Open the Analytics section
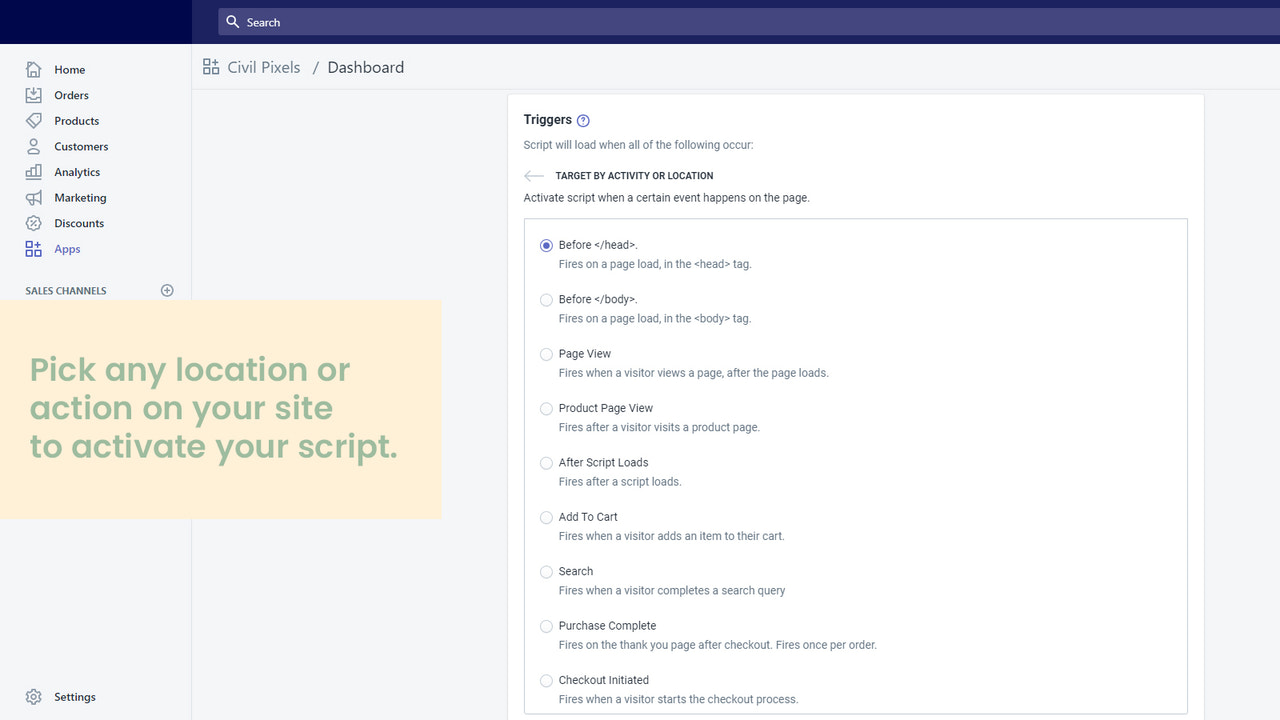 coord(77,172)
